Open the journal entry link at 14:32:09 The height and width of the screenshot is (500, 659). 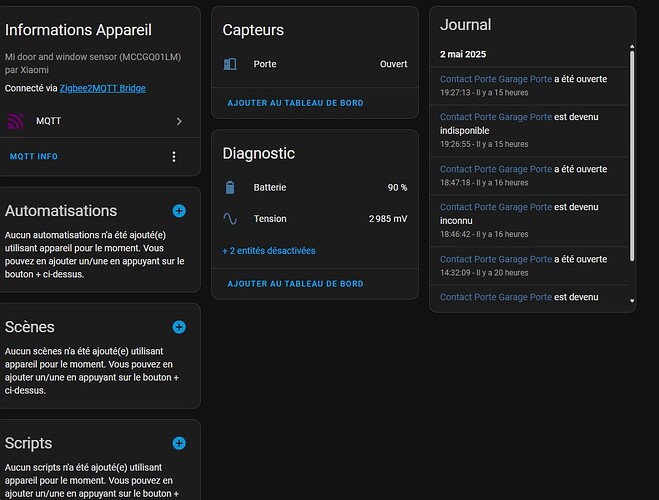pyautogui.click(x=496, y=259)
